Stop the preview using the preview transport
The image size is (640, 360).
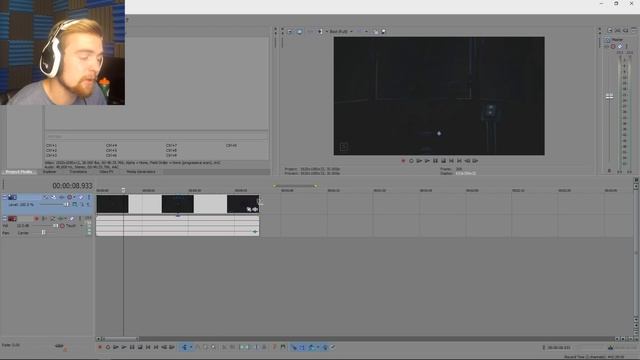point(444,161)
